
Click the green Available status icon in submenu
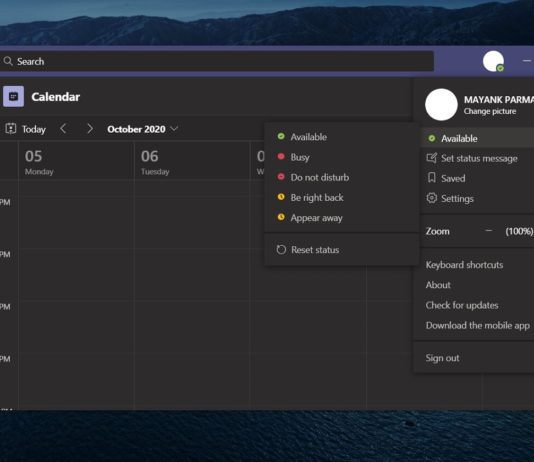pos(281,137)
